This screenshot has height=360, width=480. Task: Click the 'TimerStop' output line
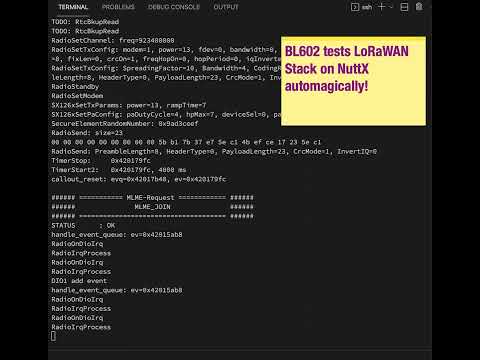pos(101,161)
